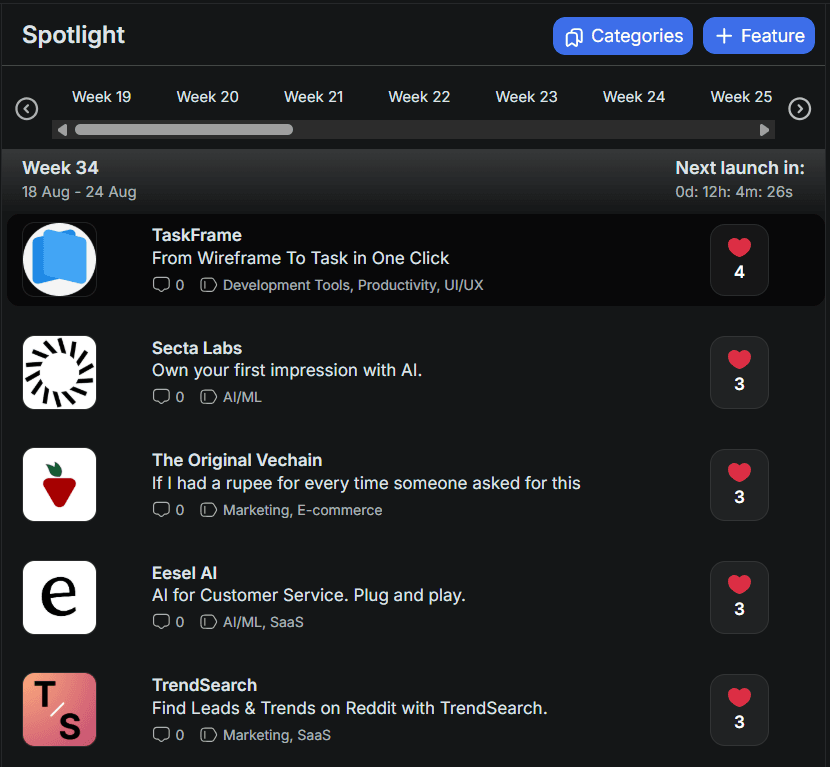Upvote TrendSearch using its heart button
The width and height of the screenshot is (830, 767).
pyautogui.click(x=739, y=709)
